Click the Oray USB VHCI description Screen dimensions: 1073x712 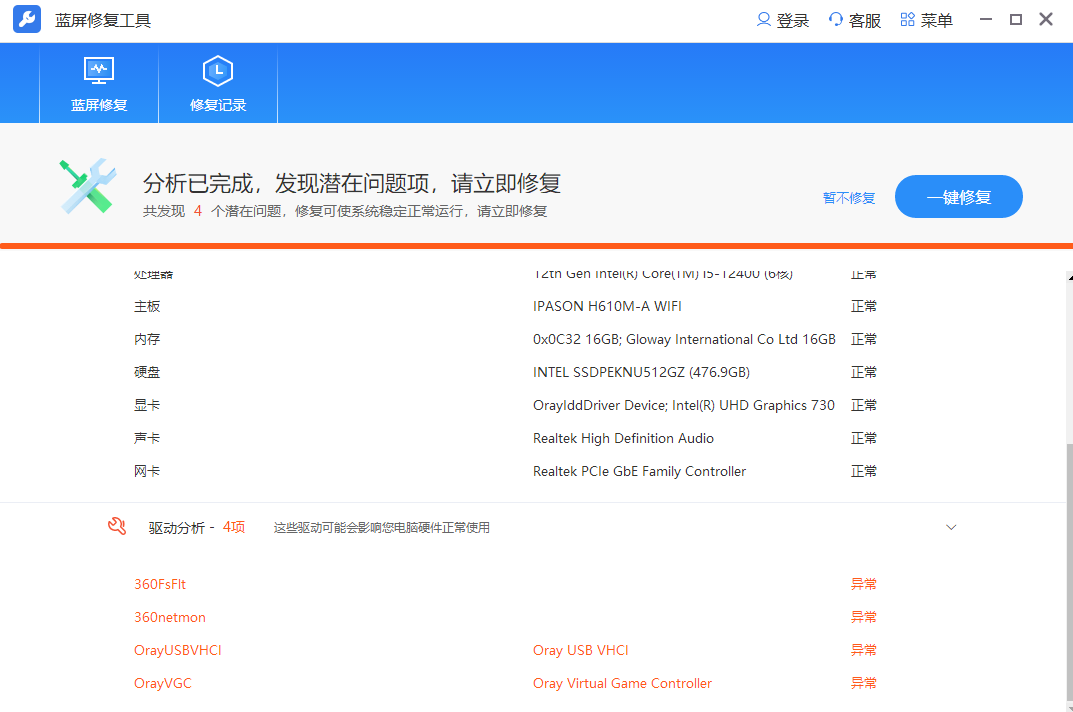(580, 650)
